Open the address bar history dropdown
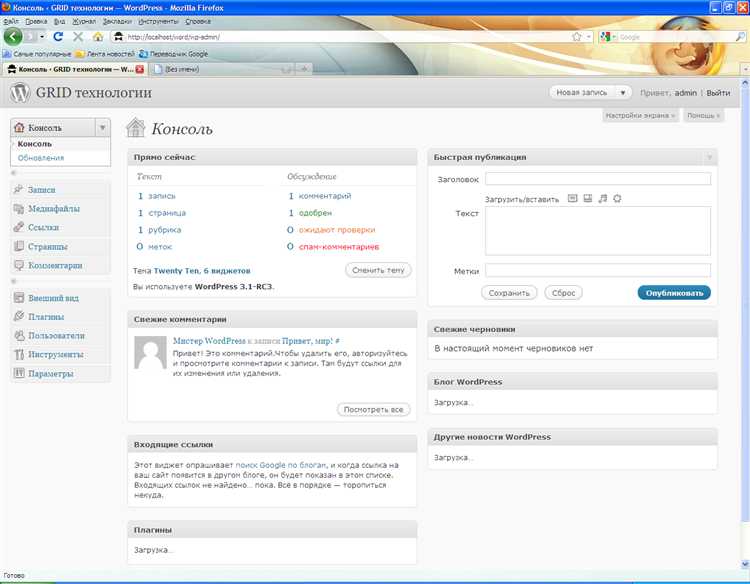The image size is (750, 584). click(589, 36)
